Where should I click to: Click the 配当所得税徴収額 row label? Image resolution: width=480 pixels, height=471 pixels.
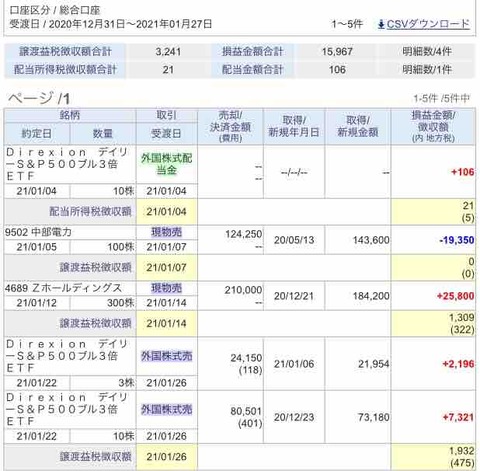click(90, 211)
